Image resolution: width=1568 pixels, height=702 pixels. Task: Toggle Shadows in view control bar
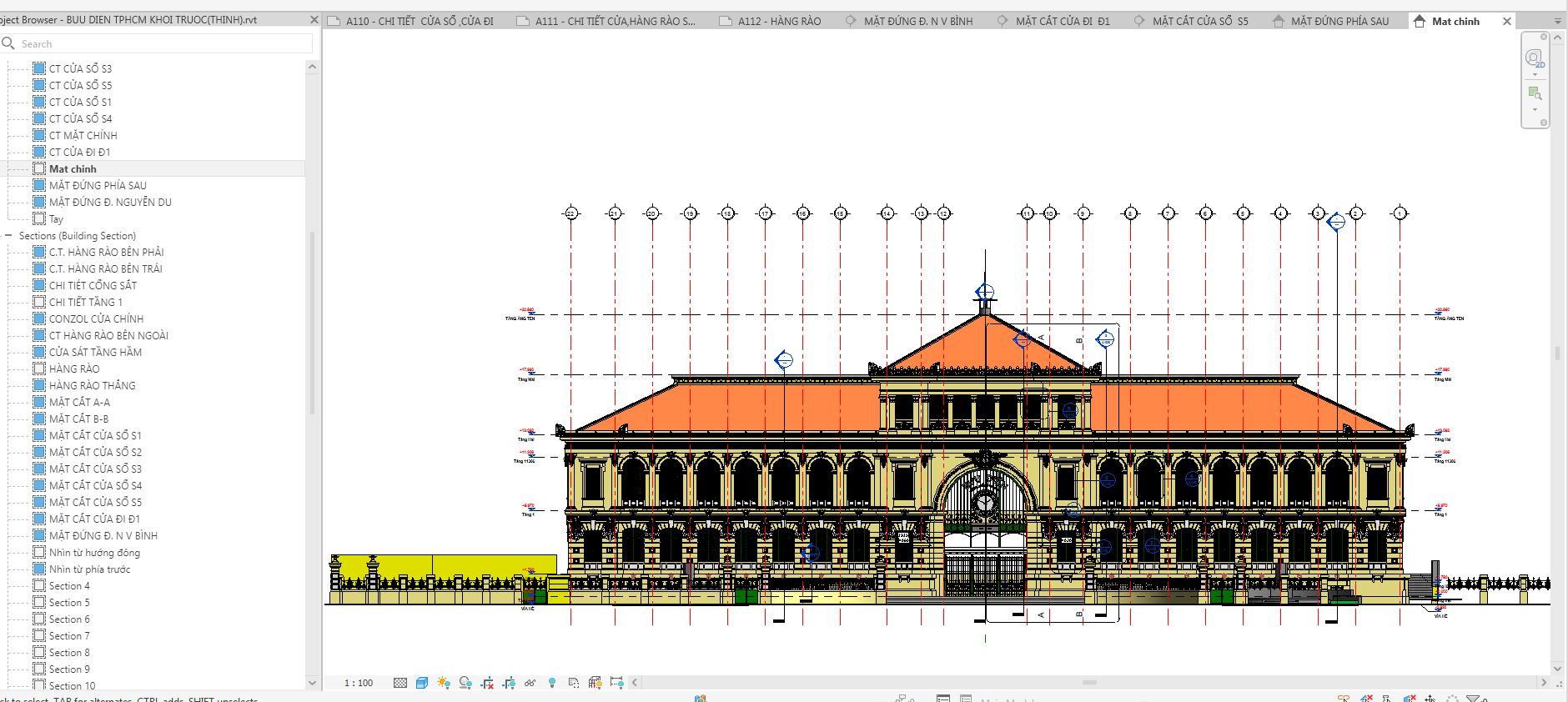point(465,683)
